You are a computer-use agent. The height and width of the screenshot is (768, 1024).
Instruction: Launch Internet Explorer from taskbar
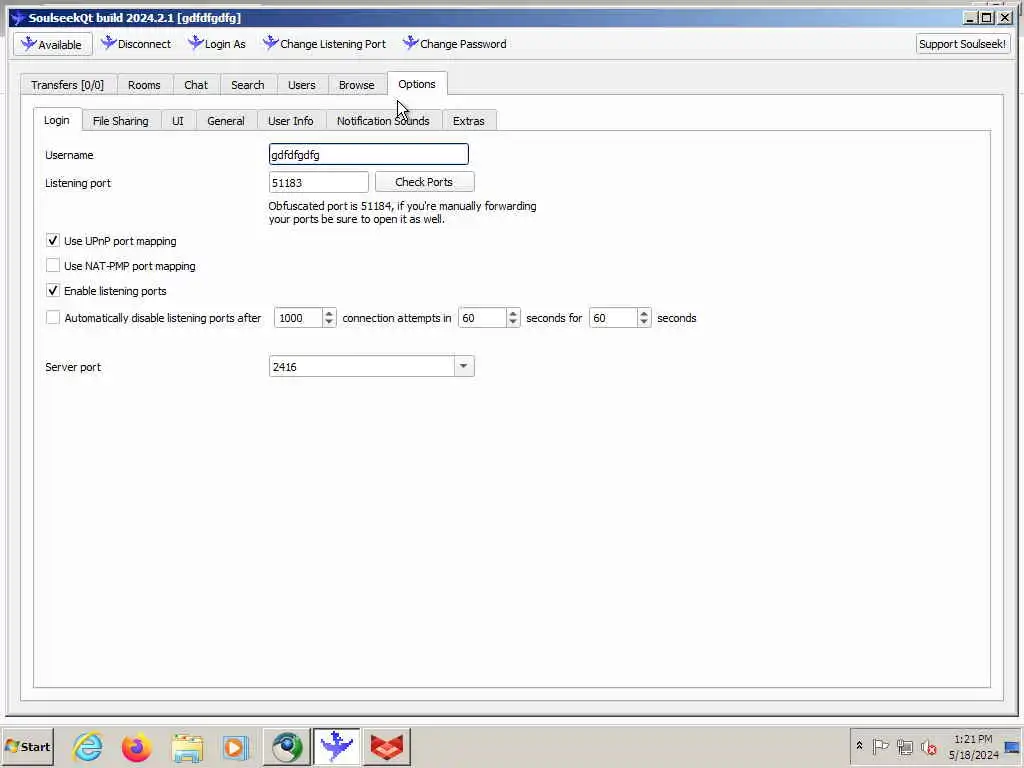[88, 747]
